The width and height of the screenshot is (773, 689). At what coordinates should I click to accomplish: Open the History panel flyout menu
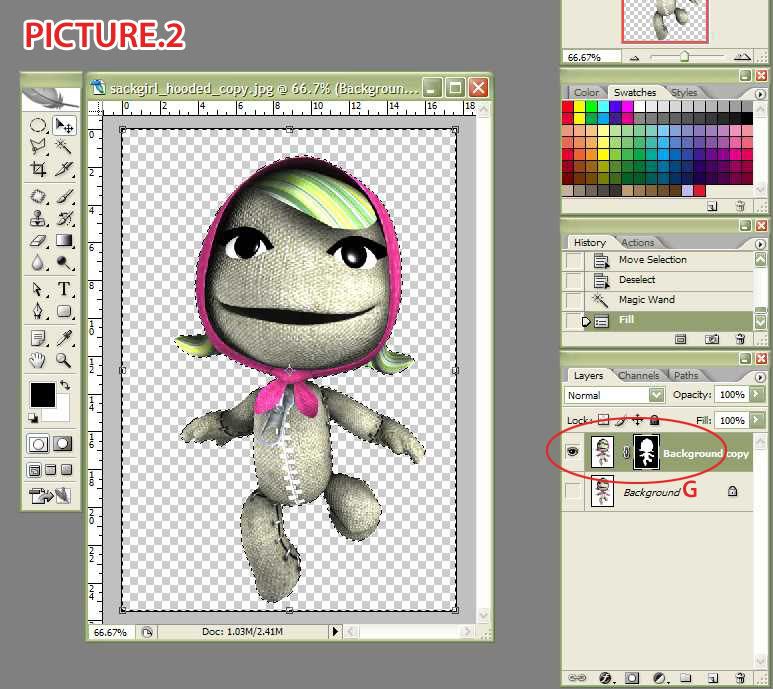tap(760, 244)
